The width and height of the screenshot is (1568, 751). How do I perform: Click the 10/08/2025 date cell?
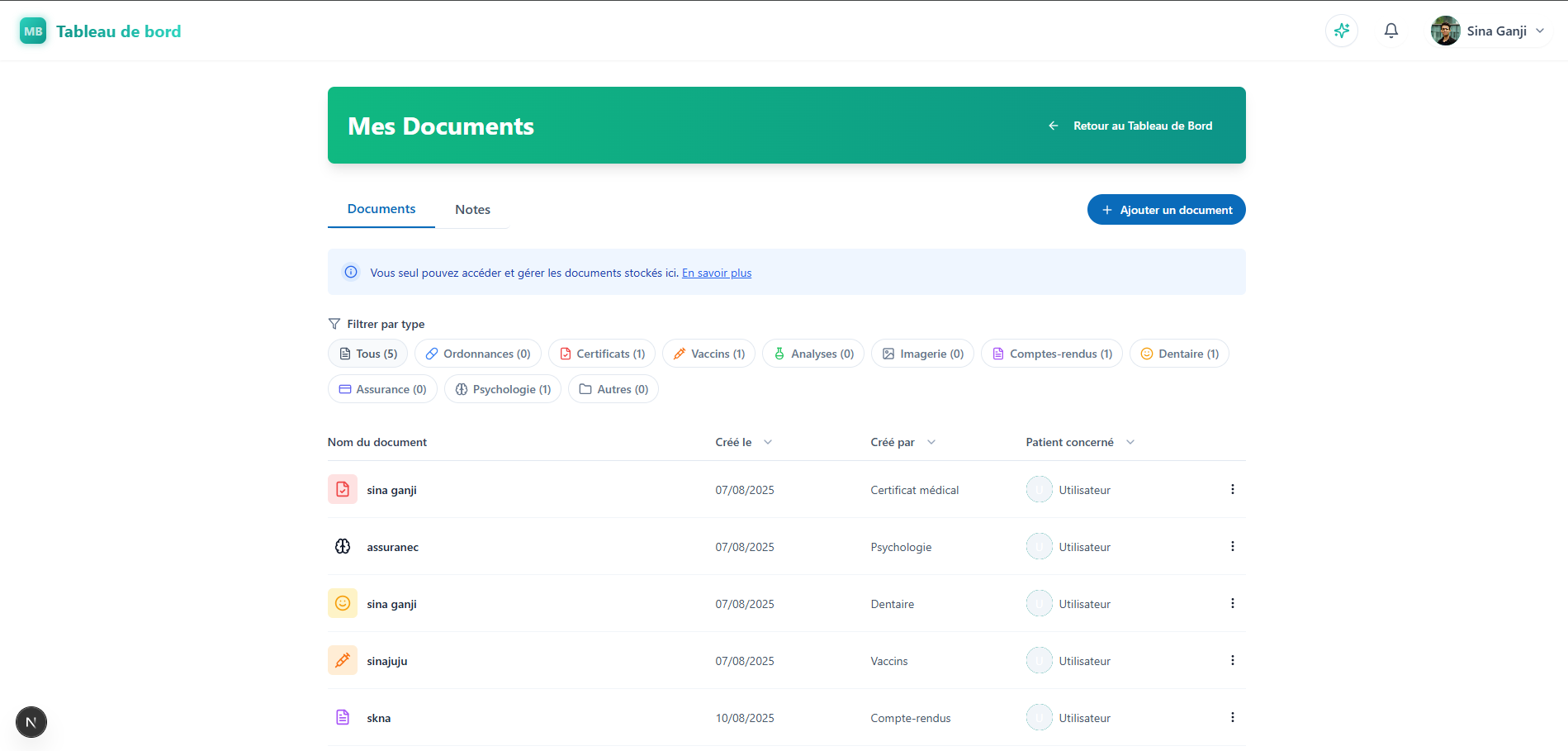point(745,718)
